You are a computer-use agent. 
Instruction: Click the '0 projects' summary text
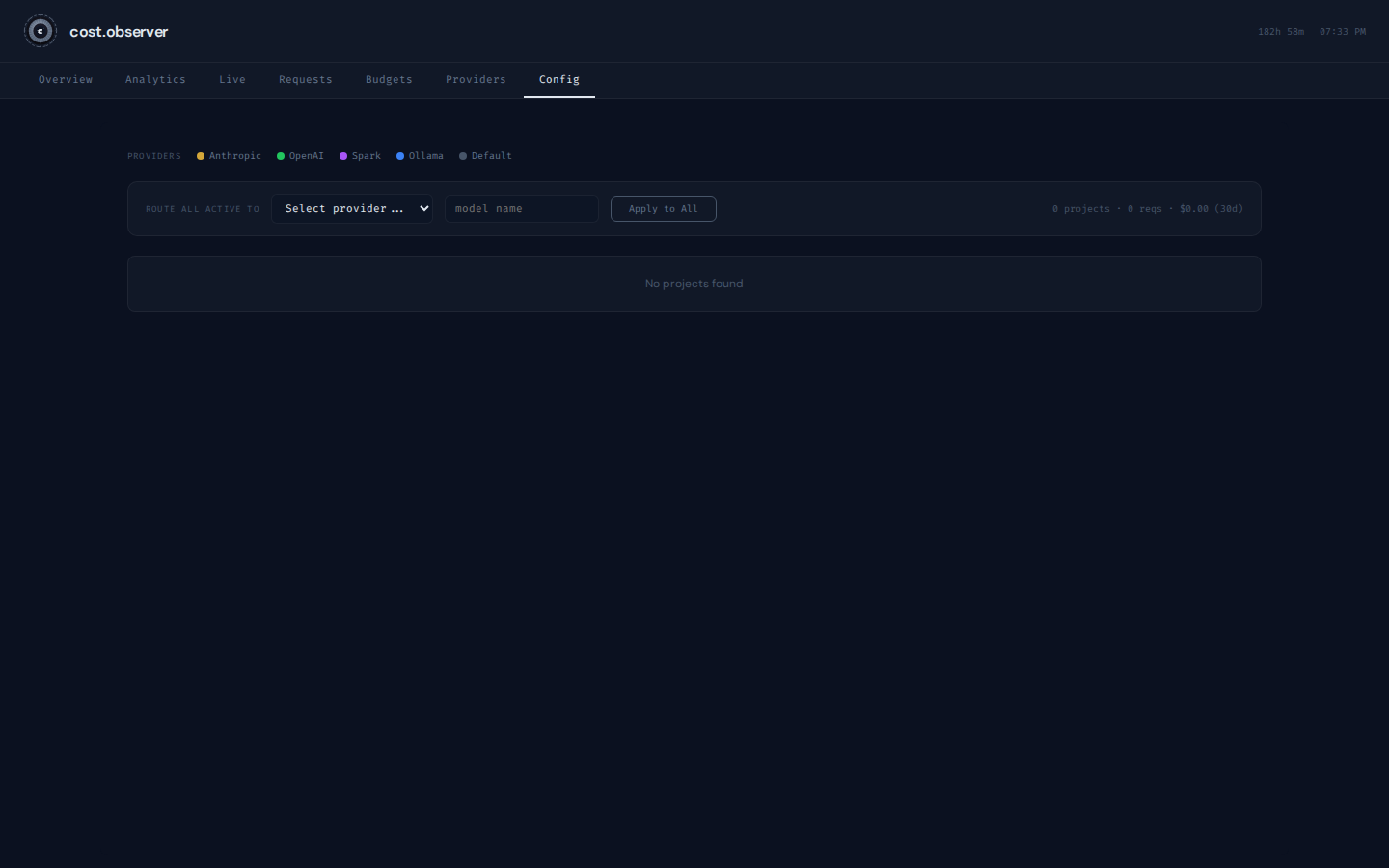[1081, 209]
